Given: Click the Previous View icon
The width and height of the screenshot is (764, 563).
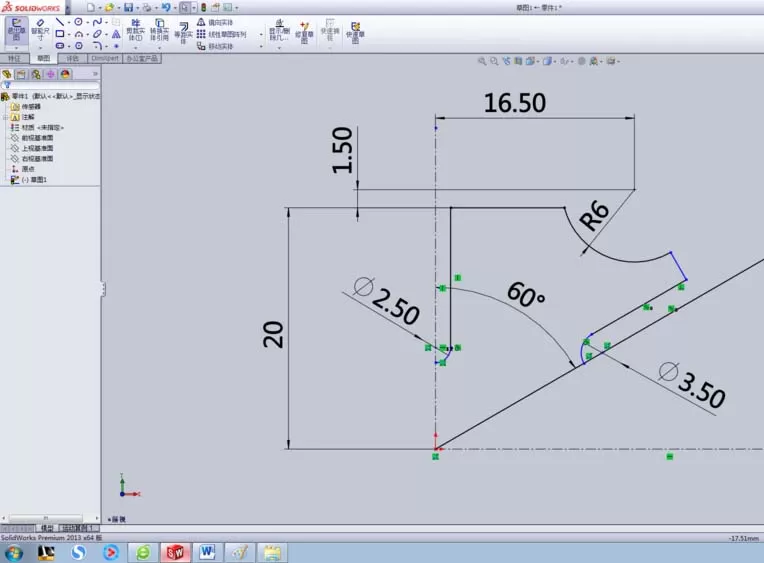Looking at the screenshot, I should click(x=506, y=61).
